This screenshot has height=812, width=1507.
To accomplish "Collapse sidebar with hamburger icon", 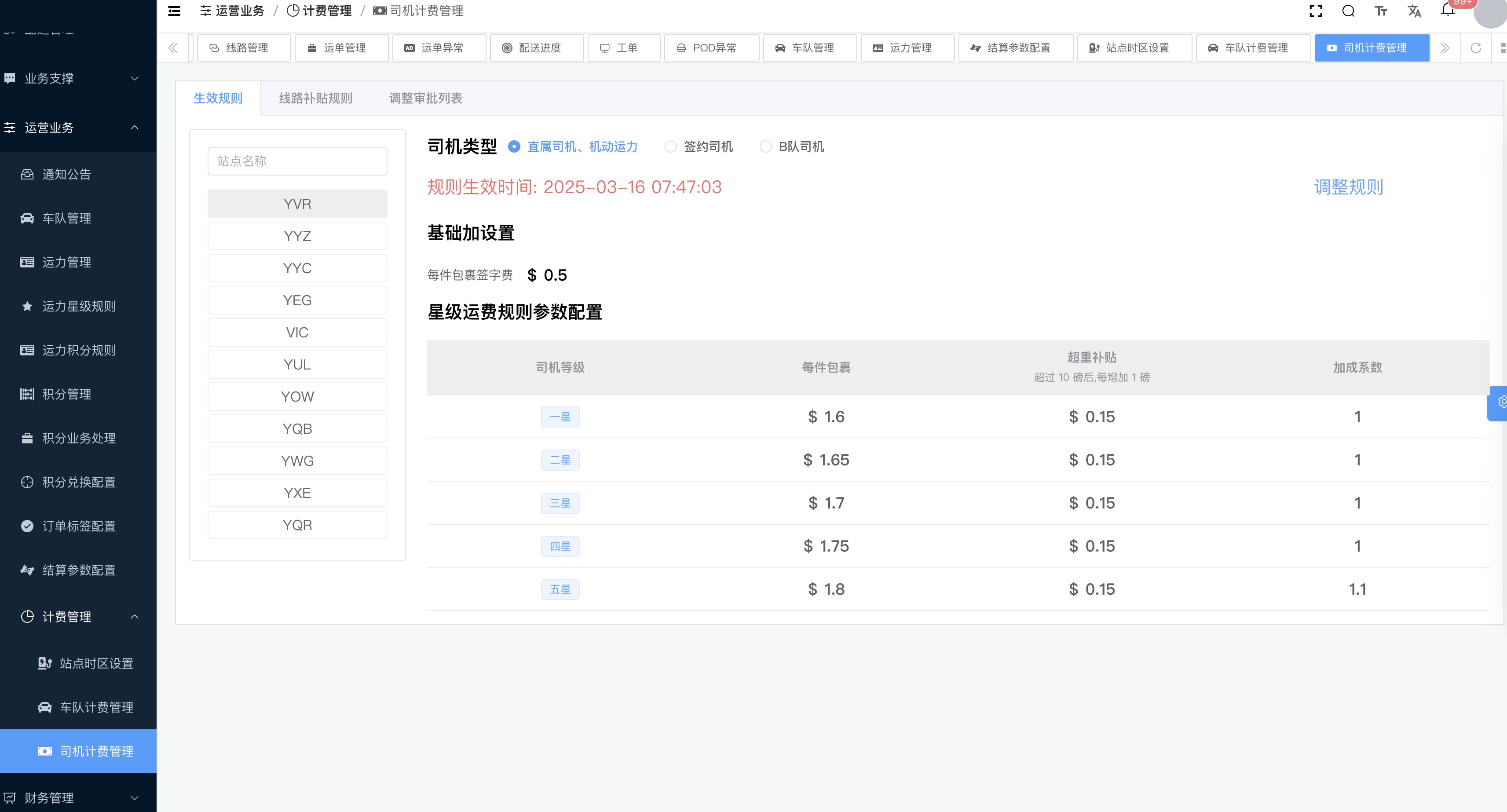I will coord(174,11).
